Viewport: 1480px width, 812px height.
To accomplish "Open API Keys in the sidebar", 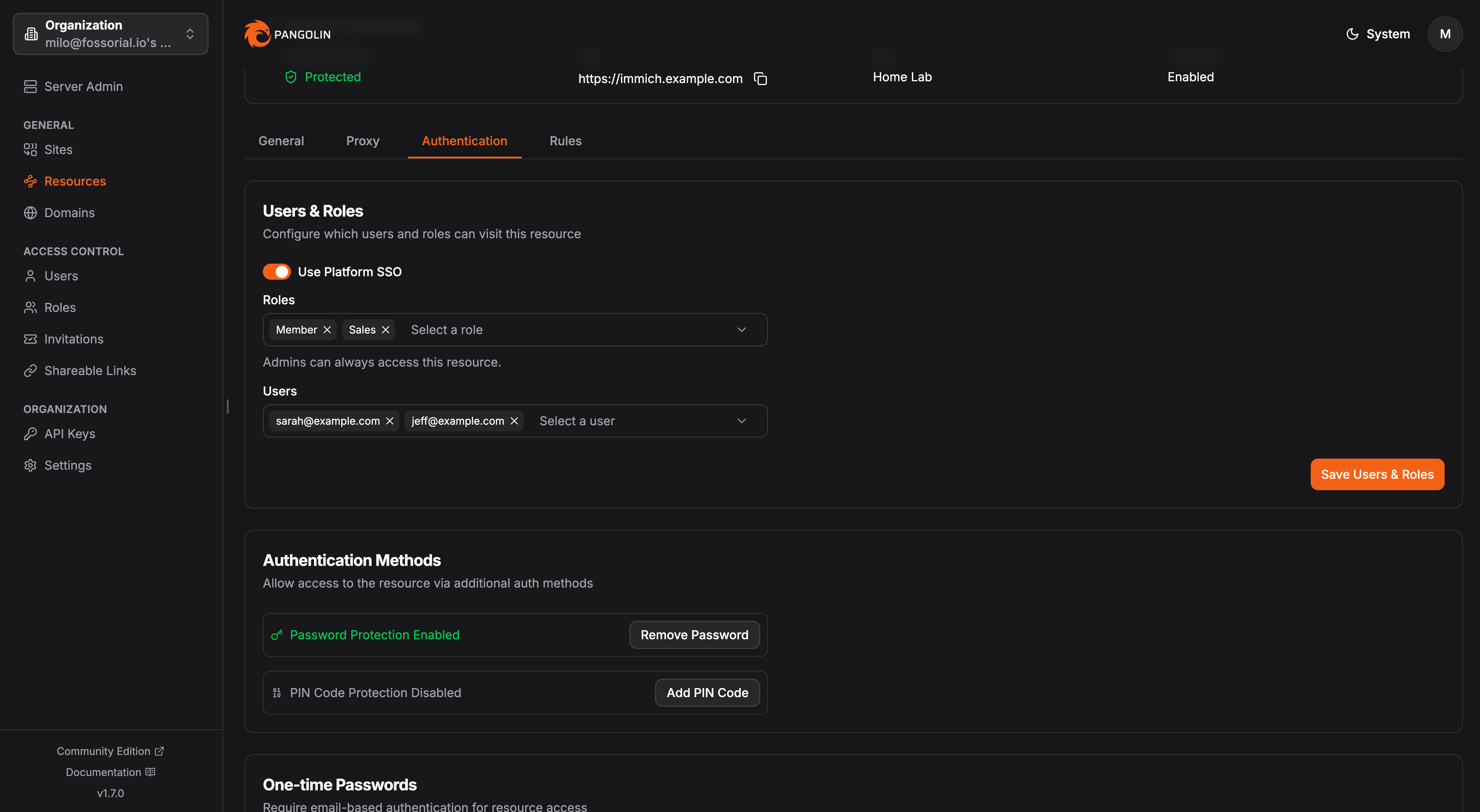I will click(70, 433).
